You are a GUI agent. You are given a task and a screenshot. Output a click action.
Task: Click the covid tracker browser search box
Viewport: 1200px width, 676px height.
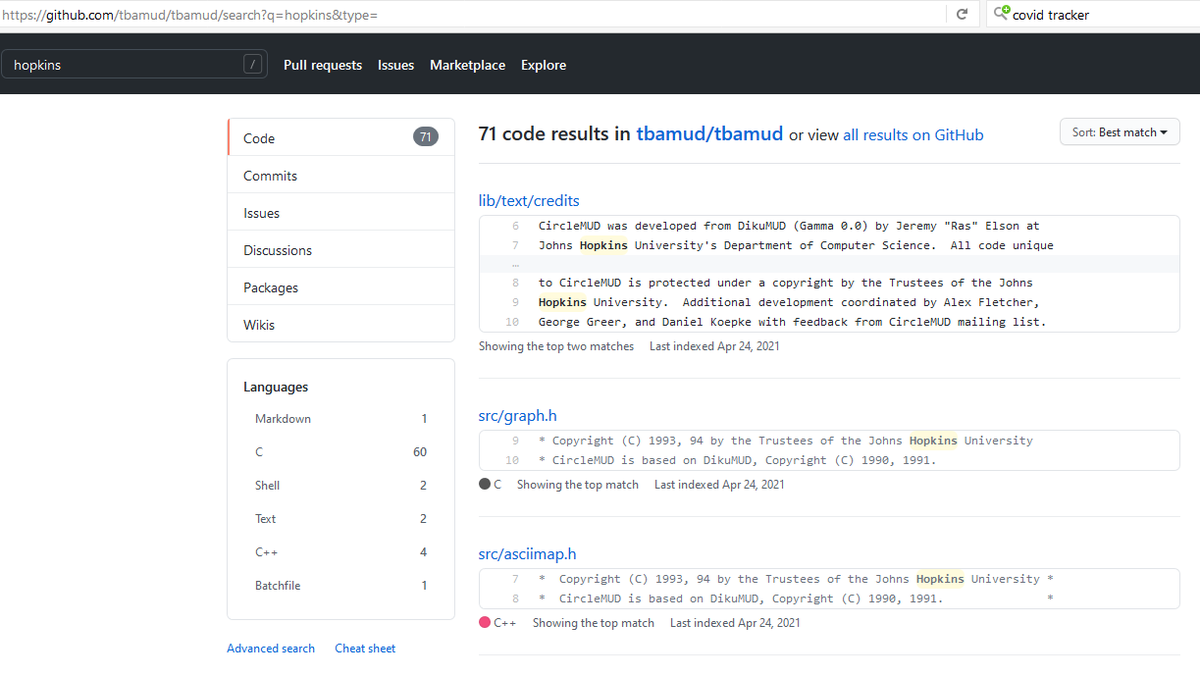(x=1092, y=15)
